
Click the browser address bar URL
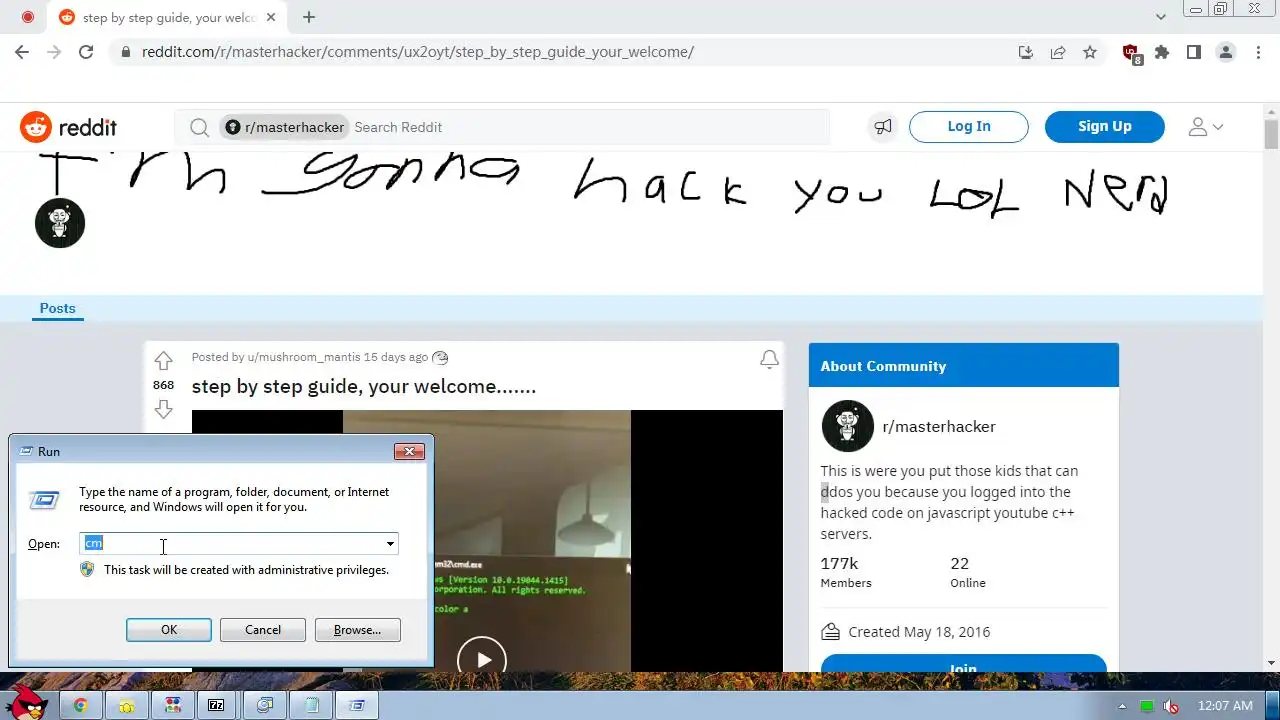pos(418,52)
